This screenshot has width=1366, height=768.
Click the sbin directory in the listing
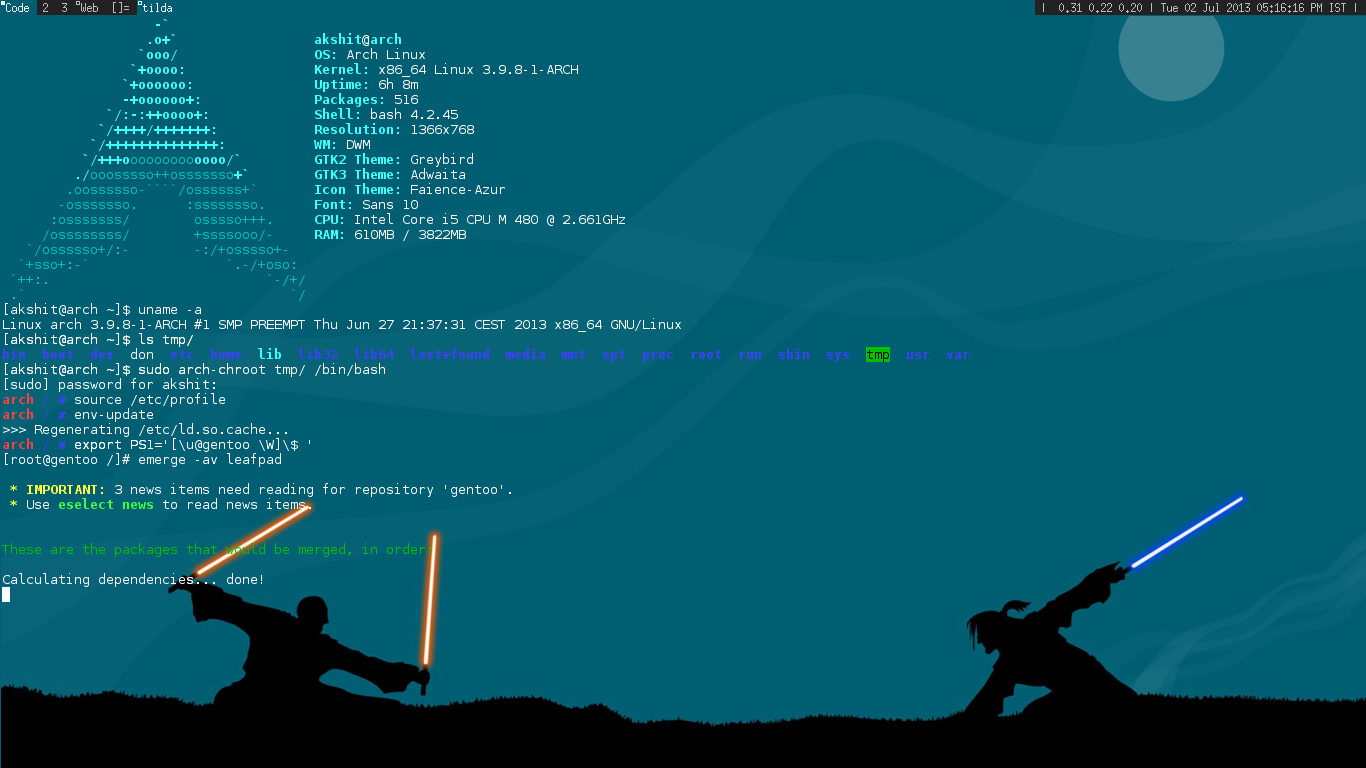(x=794, y=355)
